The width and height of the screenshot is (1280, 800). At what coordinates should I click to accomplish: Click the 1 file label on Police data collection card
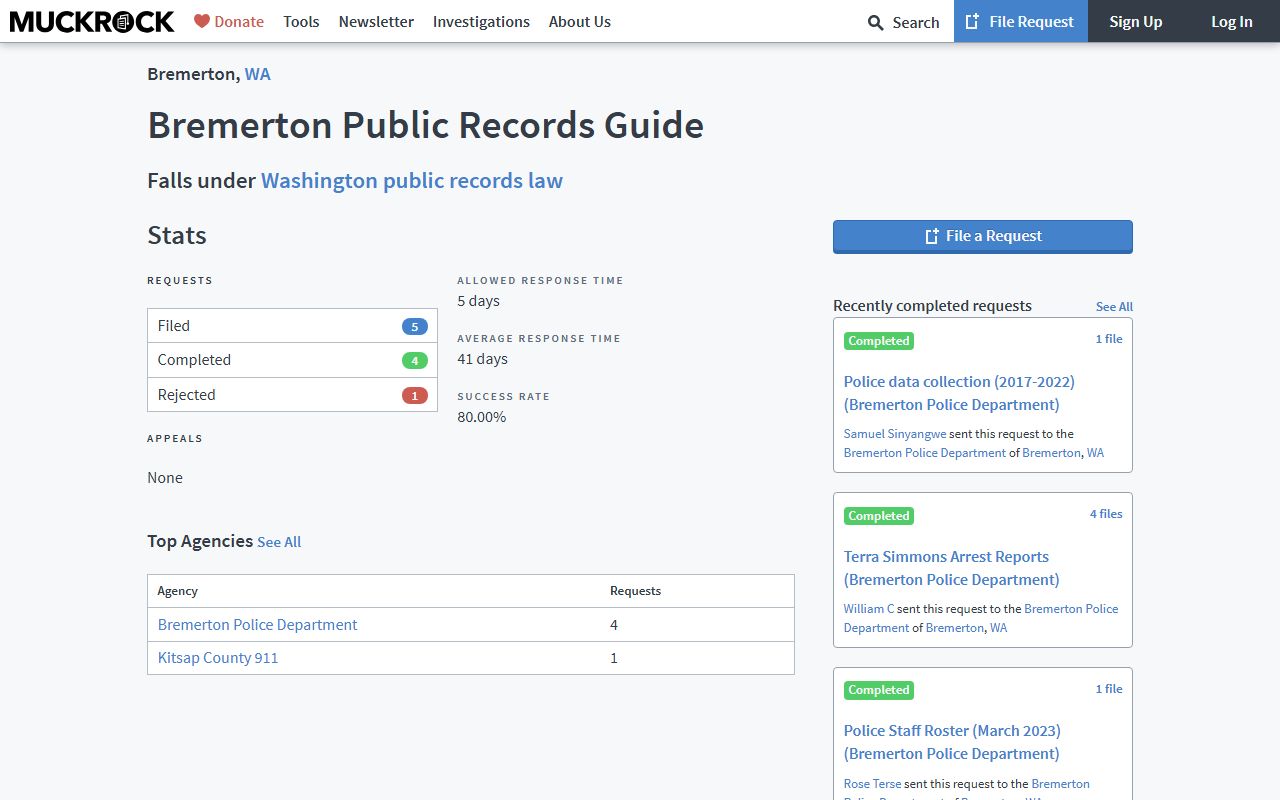click(x=1109, y=339)
